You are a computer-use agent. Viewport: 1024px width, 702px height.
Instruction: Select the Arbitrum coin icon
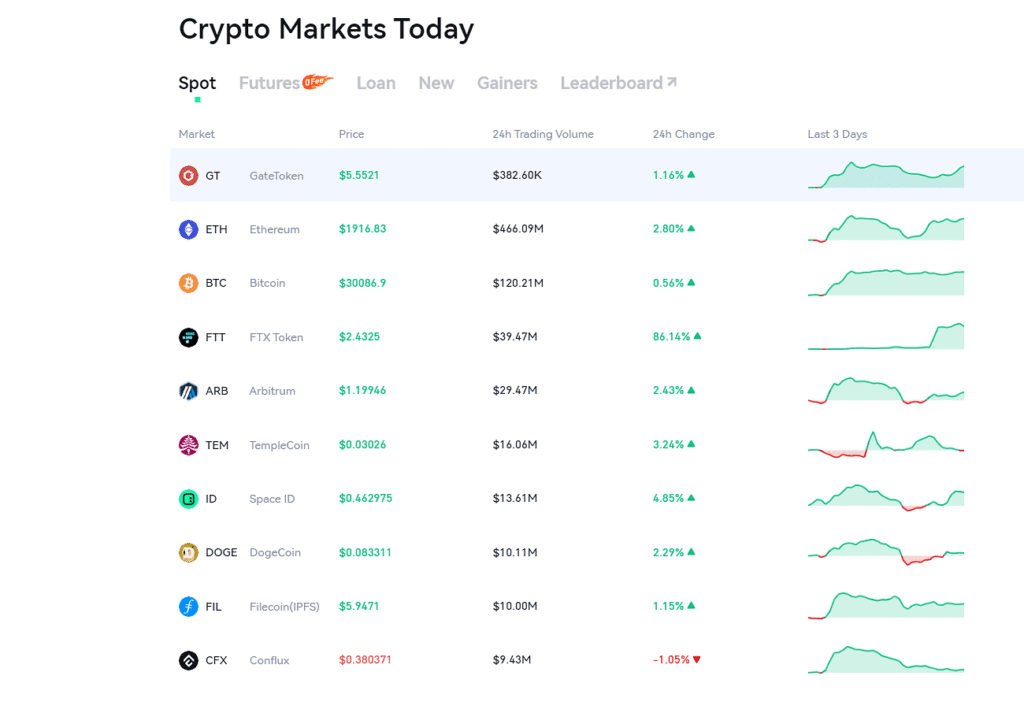click(x=188, y=391)
